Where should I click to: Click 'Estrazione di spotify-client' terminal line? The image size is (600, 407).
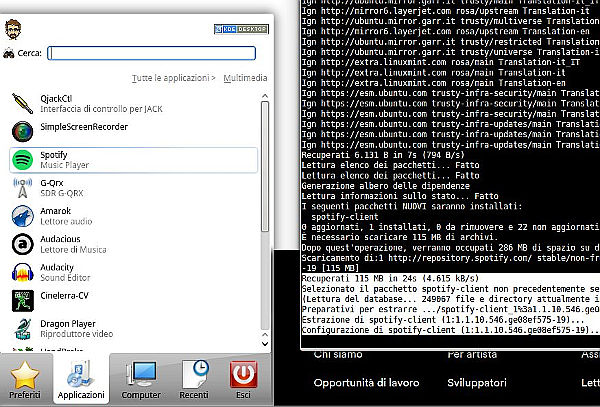(443, 320)
